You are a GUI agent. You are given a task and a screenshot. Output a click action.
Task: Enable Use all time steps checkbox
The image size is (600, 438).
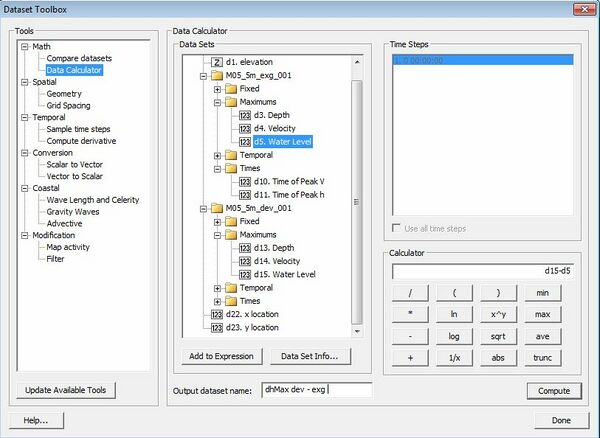coord(397,229)
